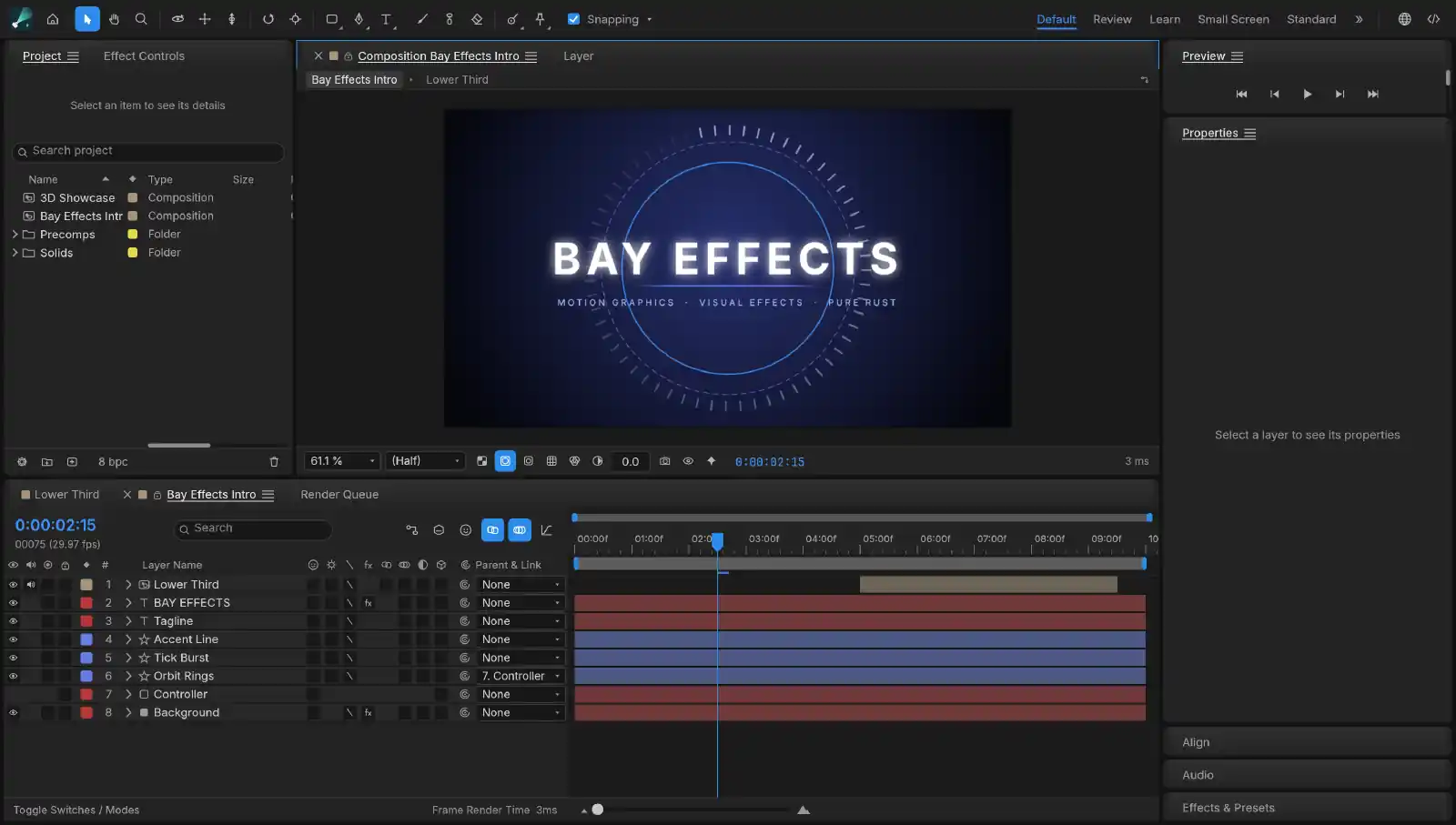1456x825 pixels.
Task: Select the Type tool
Action: coord(386,19)
